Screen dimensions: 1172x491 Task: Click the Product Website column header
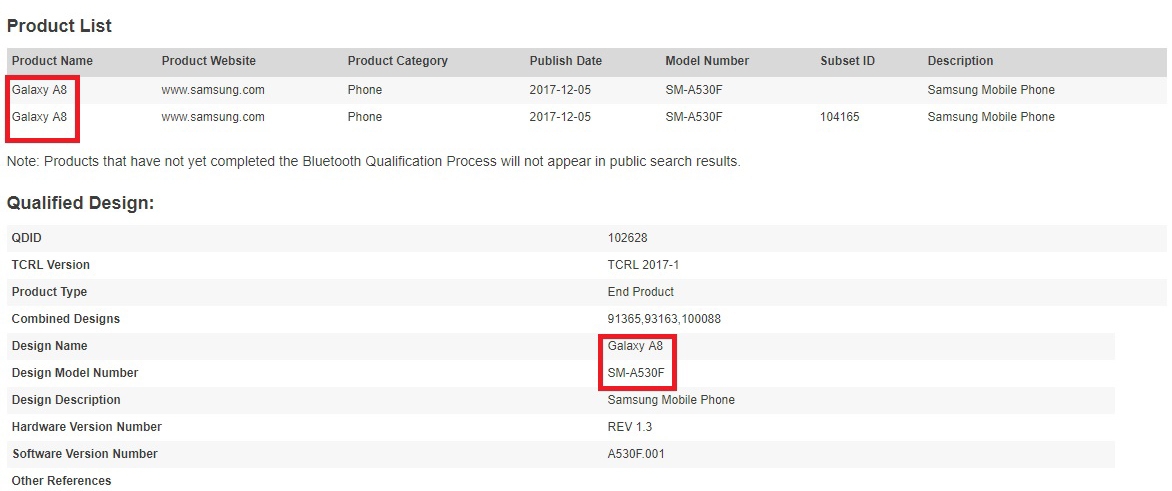208,61
